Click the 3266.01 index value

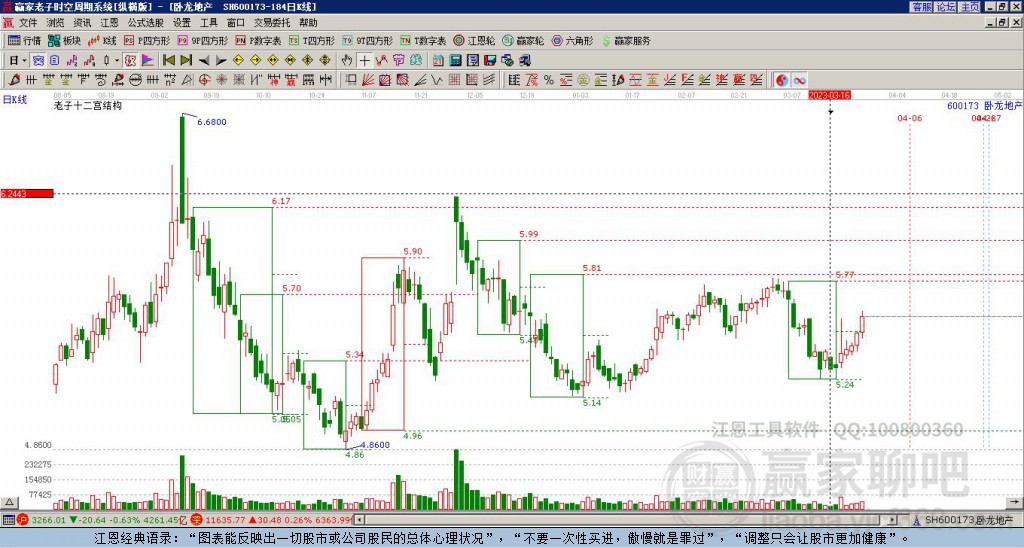tap(49, 520)
